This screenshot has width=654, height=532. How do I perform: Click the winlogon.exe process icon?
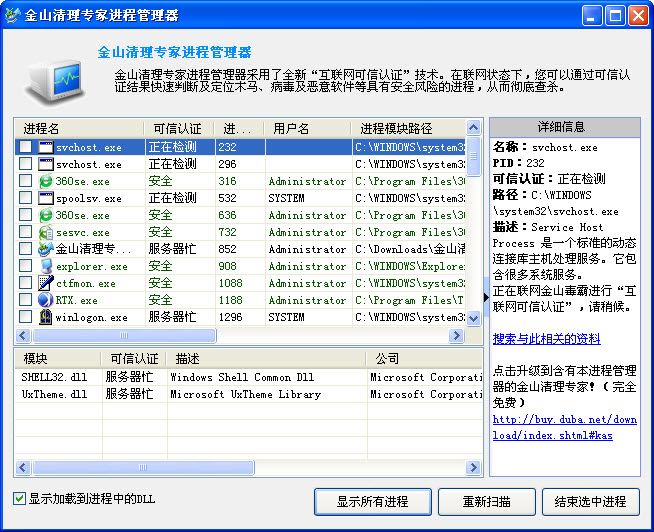click(x=45, y=317)
